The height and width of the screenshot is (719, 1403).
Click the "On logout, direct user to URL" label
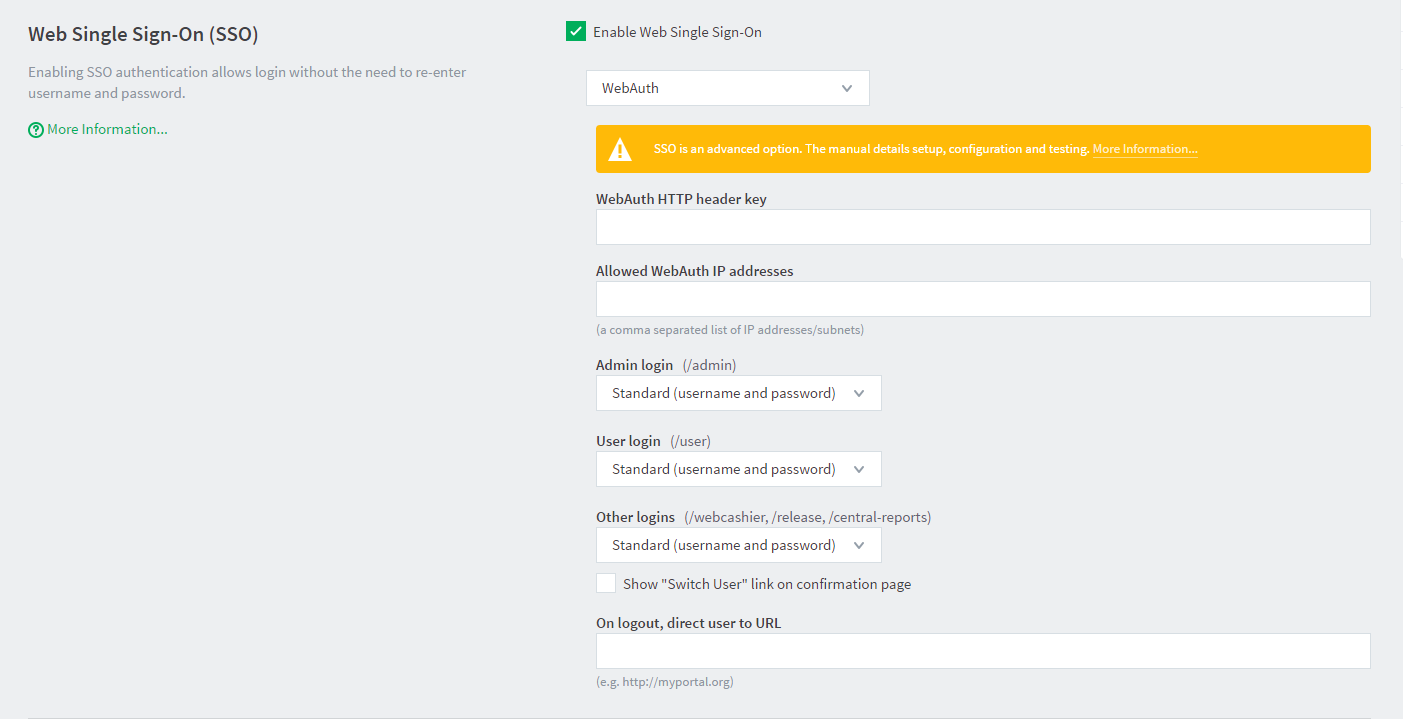[688, 623]
